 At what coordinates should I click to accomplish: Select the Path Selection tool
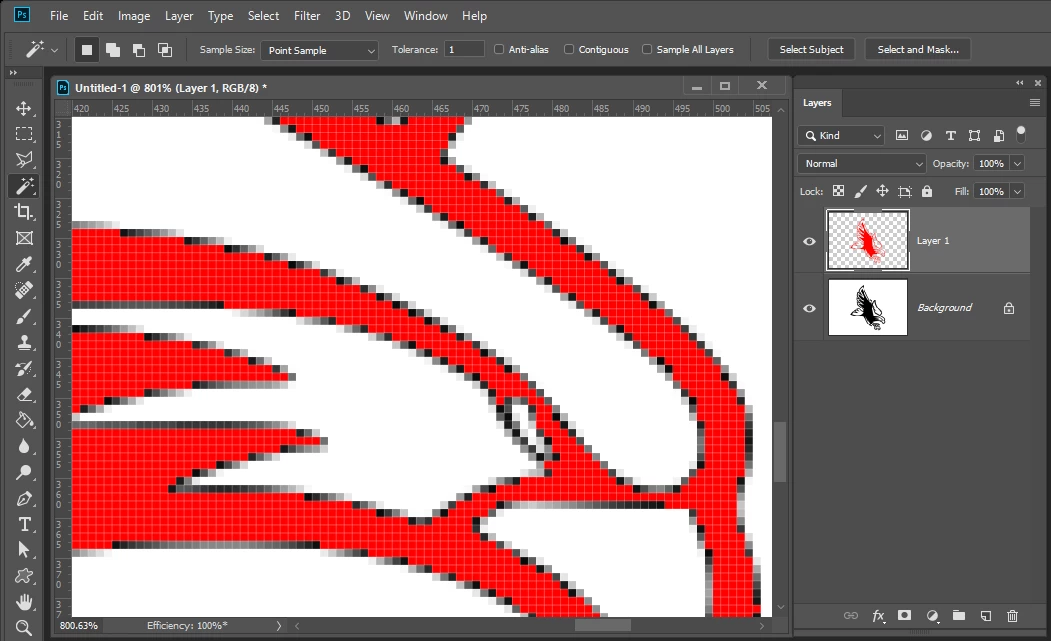24,550
